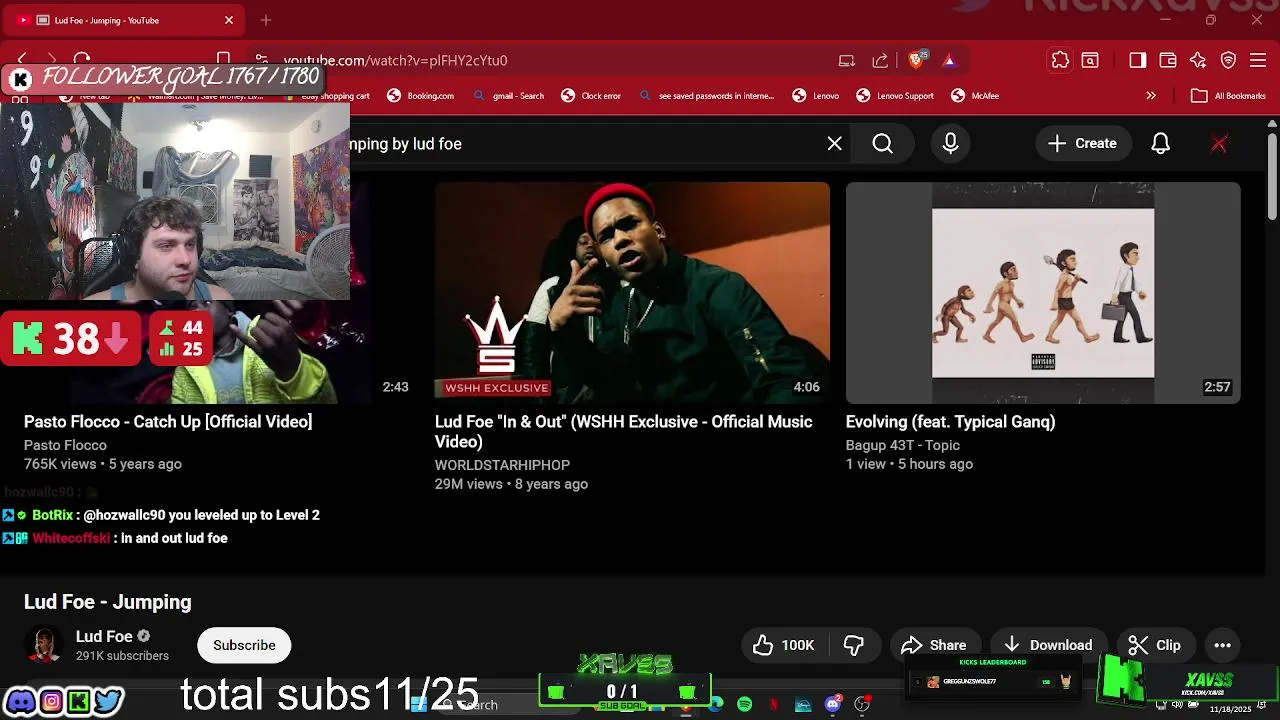Visit Pasto Flocco channel

click(65, 445)
